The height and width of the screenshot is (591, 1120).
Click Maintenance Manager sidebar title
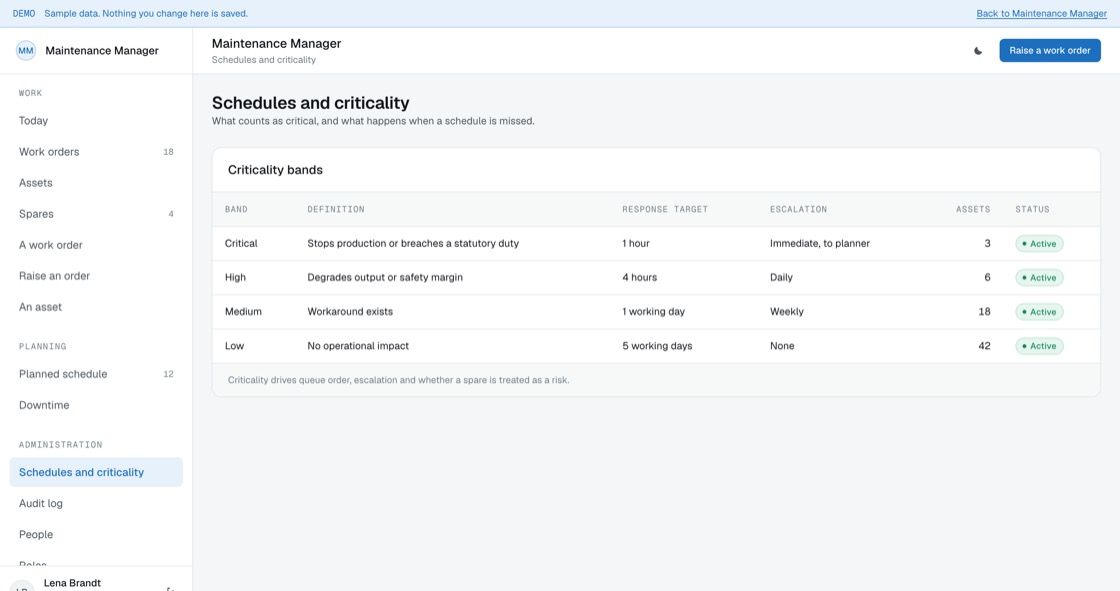[101, 51]
